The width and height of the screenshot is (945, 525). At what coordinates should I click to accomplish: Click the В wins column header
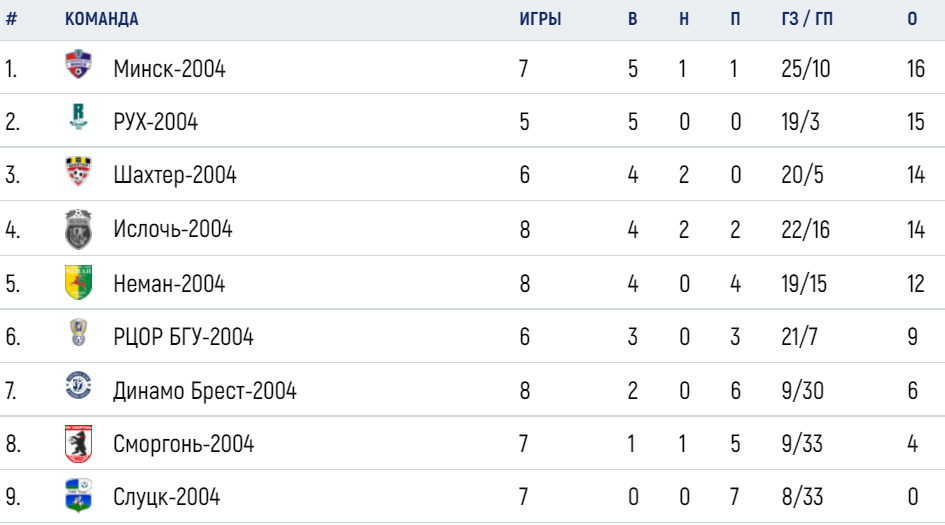tap(632, 19)
